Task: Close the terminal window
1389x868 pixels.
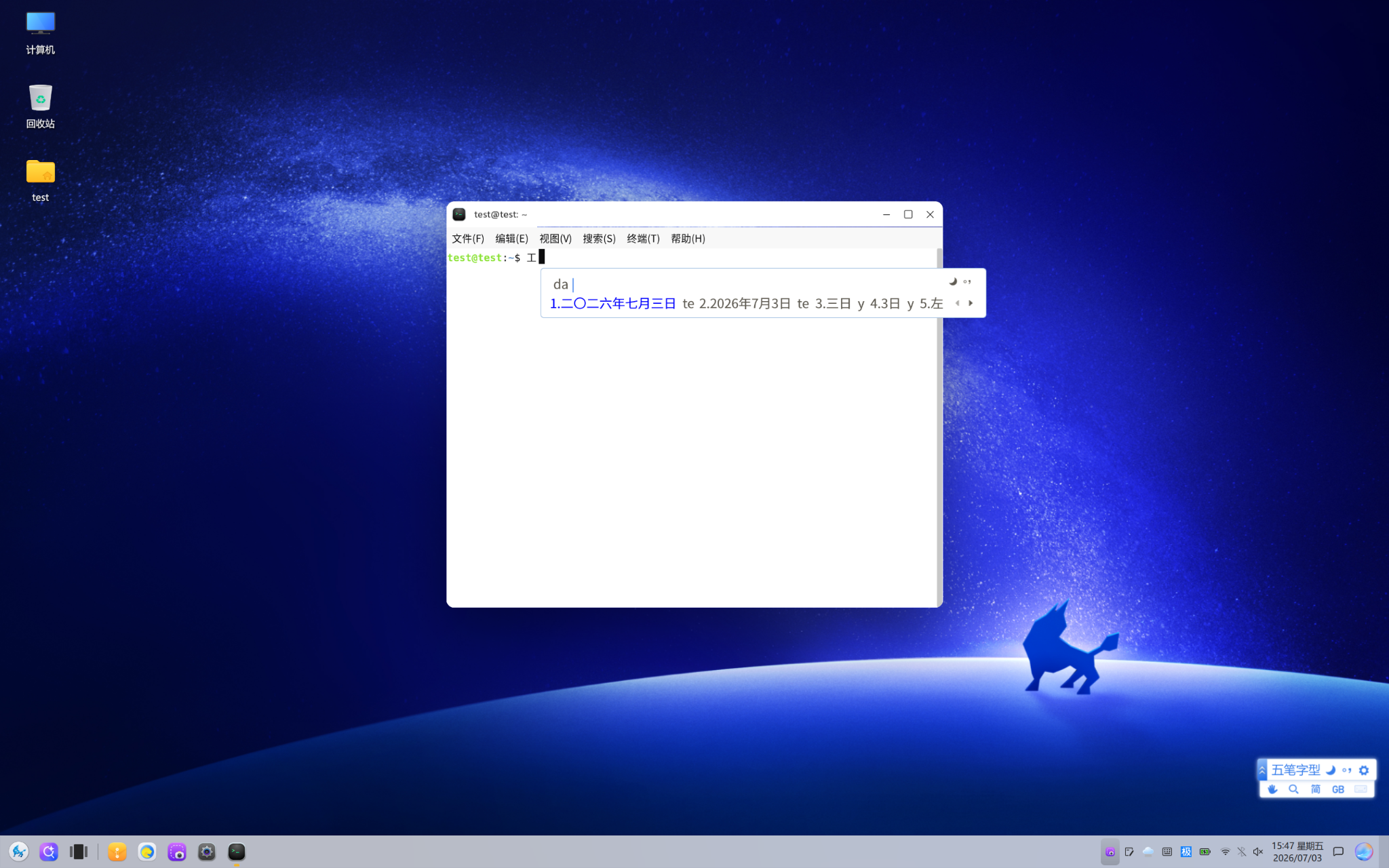Action: click(x=930, y=214)
